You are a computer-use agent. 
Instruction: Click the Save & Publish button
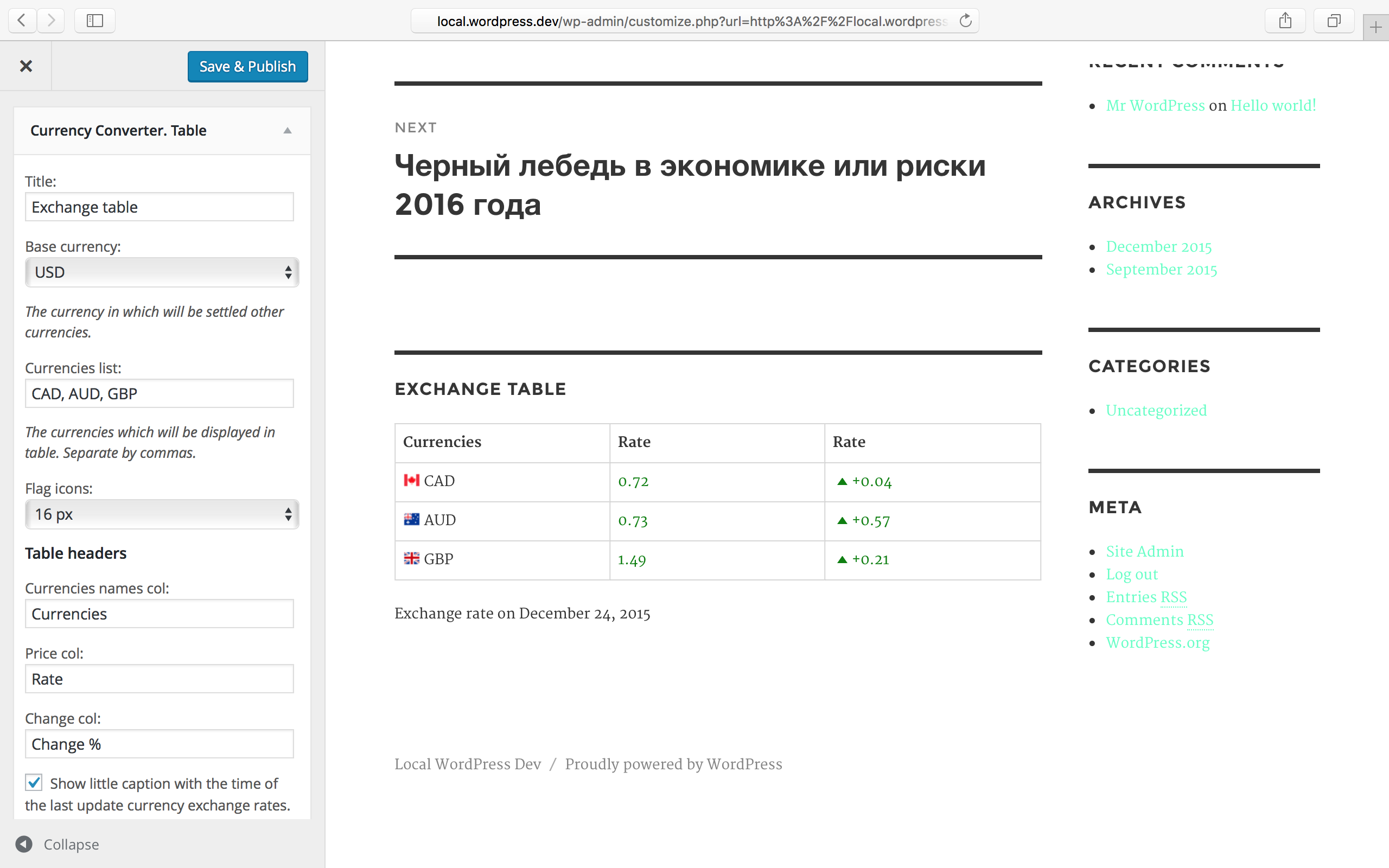(x=247, y=67)
